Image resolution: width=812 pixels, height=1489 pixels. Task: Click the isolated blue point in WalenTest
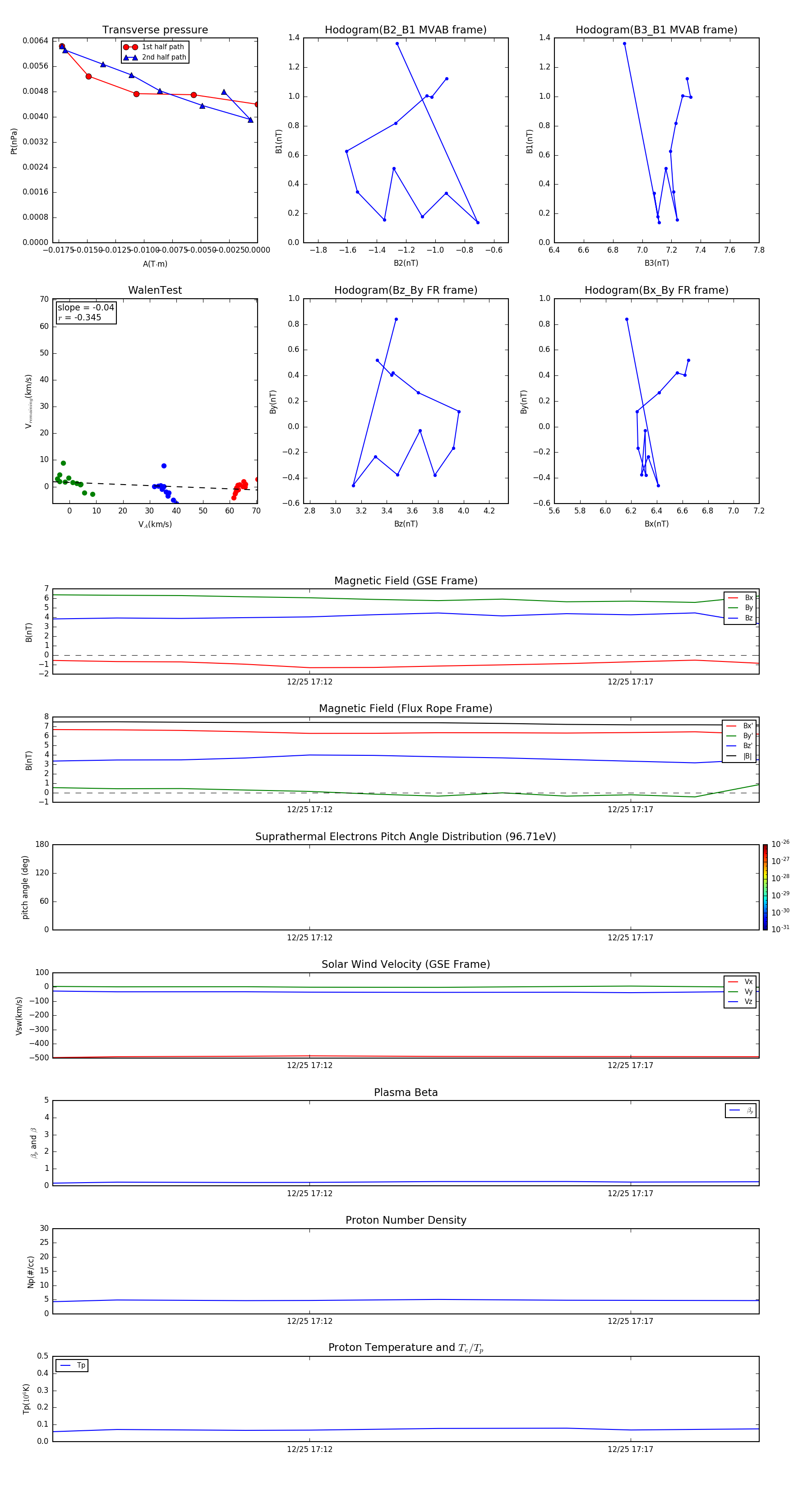click(x=164, y=466)
